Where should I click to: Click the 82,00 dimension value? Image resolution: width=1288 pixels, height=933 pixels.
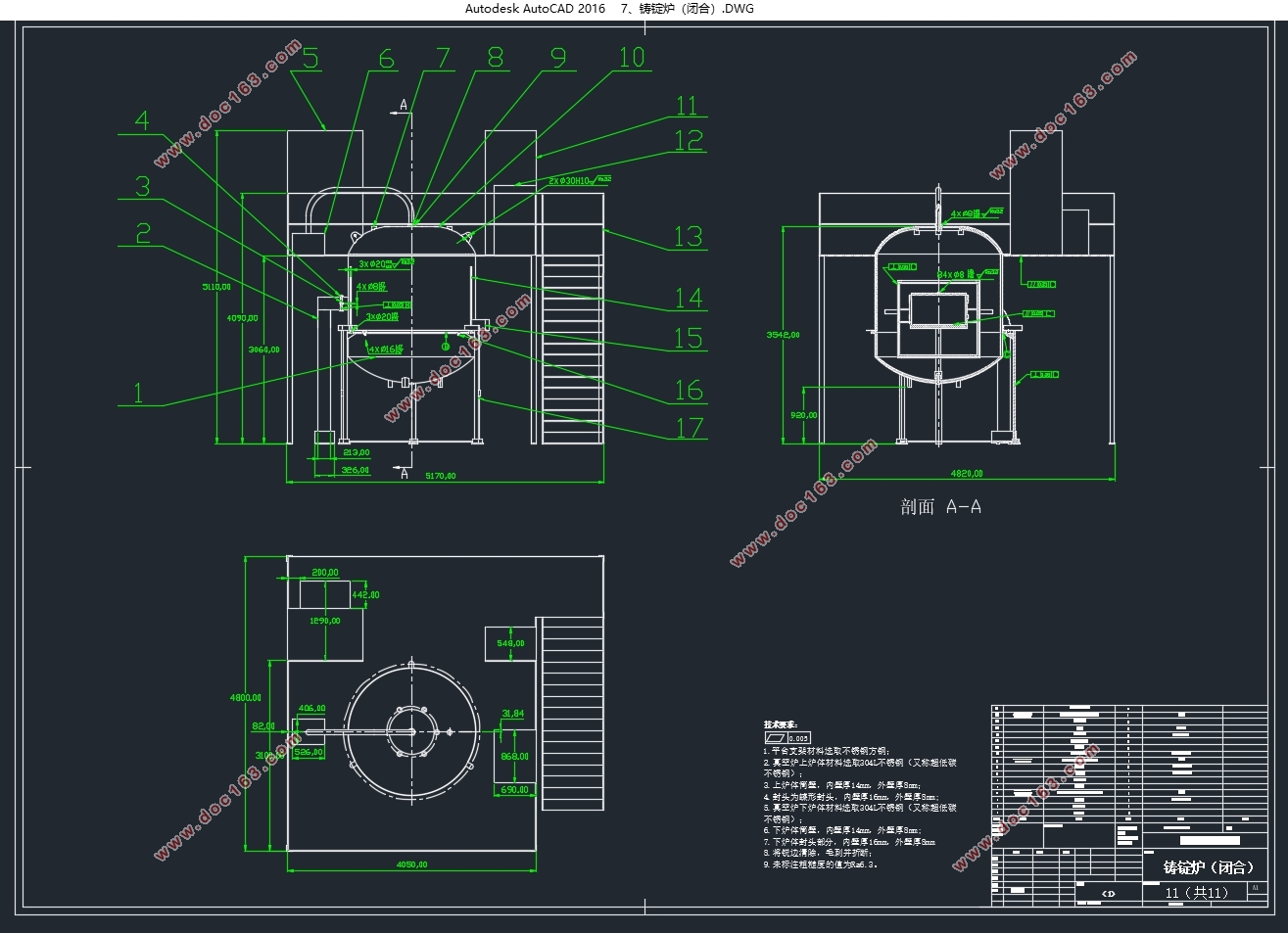pos(263,726)
